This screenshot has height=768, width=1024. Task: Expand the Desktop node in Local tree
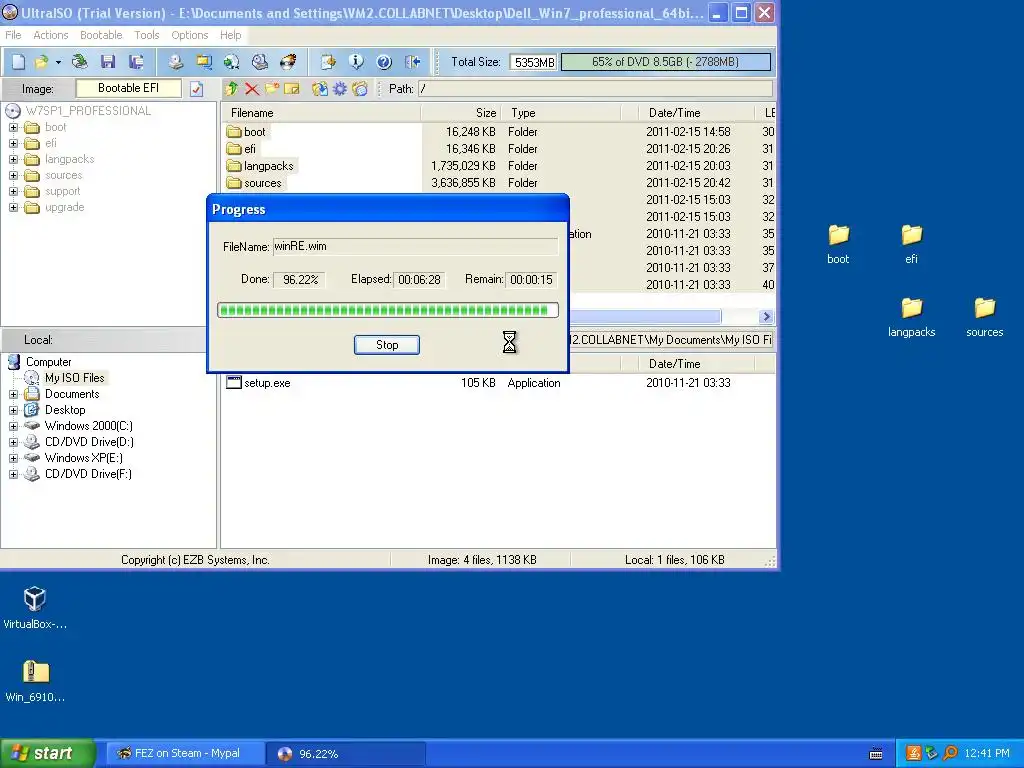point(13,410)
